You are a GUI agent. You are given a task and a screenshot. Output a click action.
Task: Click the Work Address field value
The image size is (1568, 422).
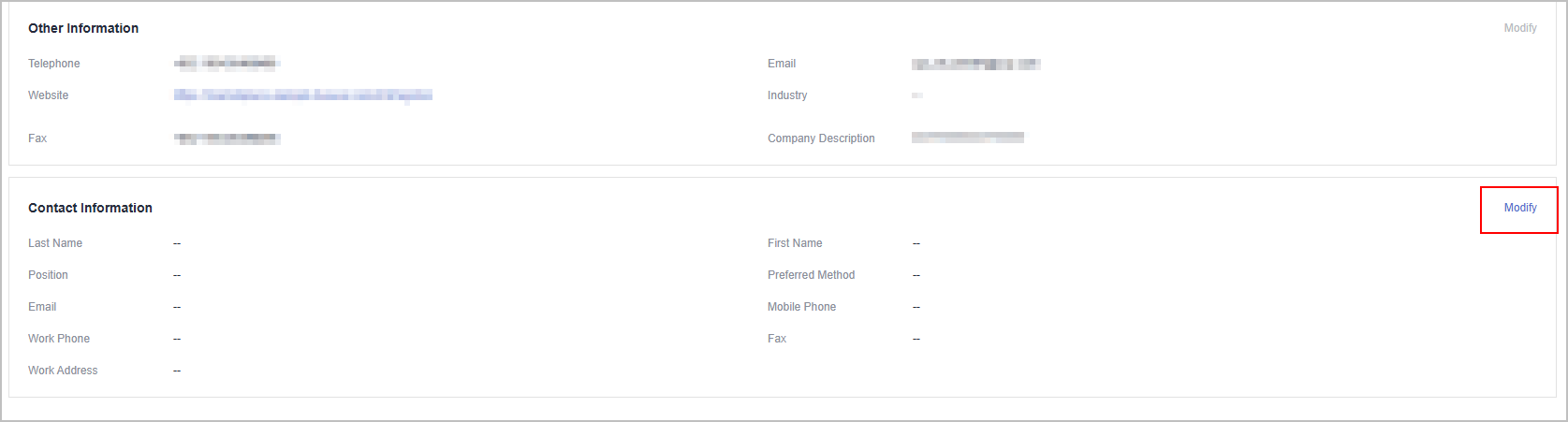[x=177, y=371]
